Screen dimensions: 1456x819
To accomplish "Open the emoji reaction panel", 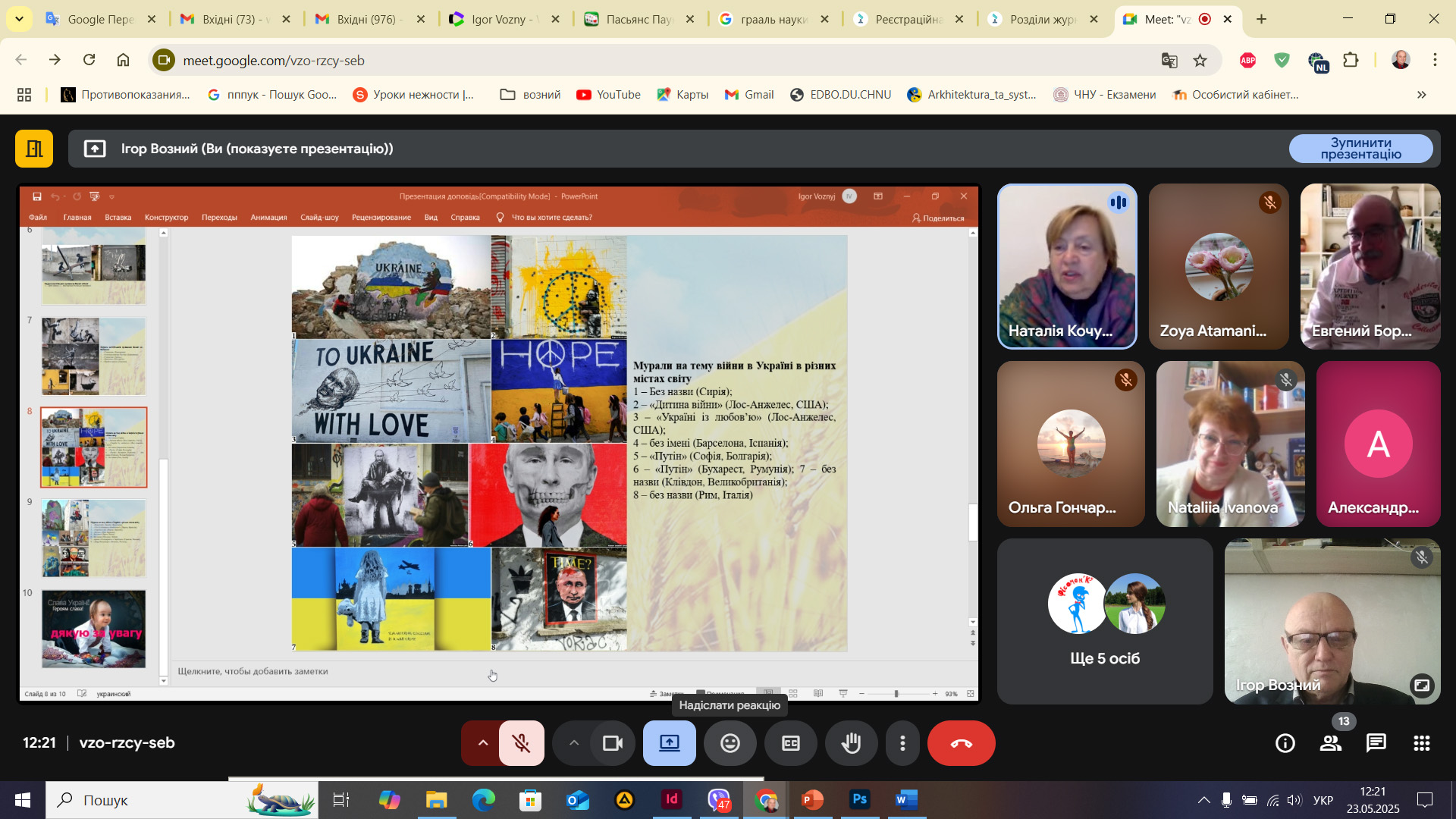I will 730,743.
